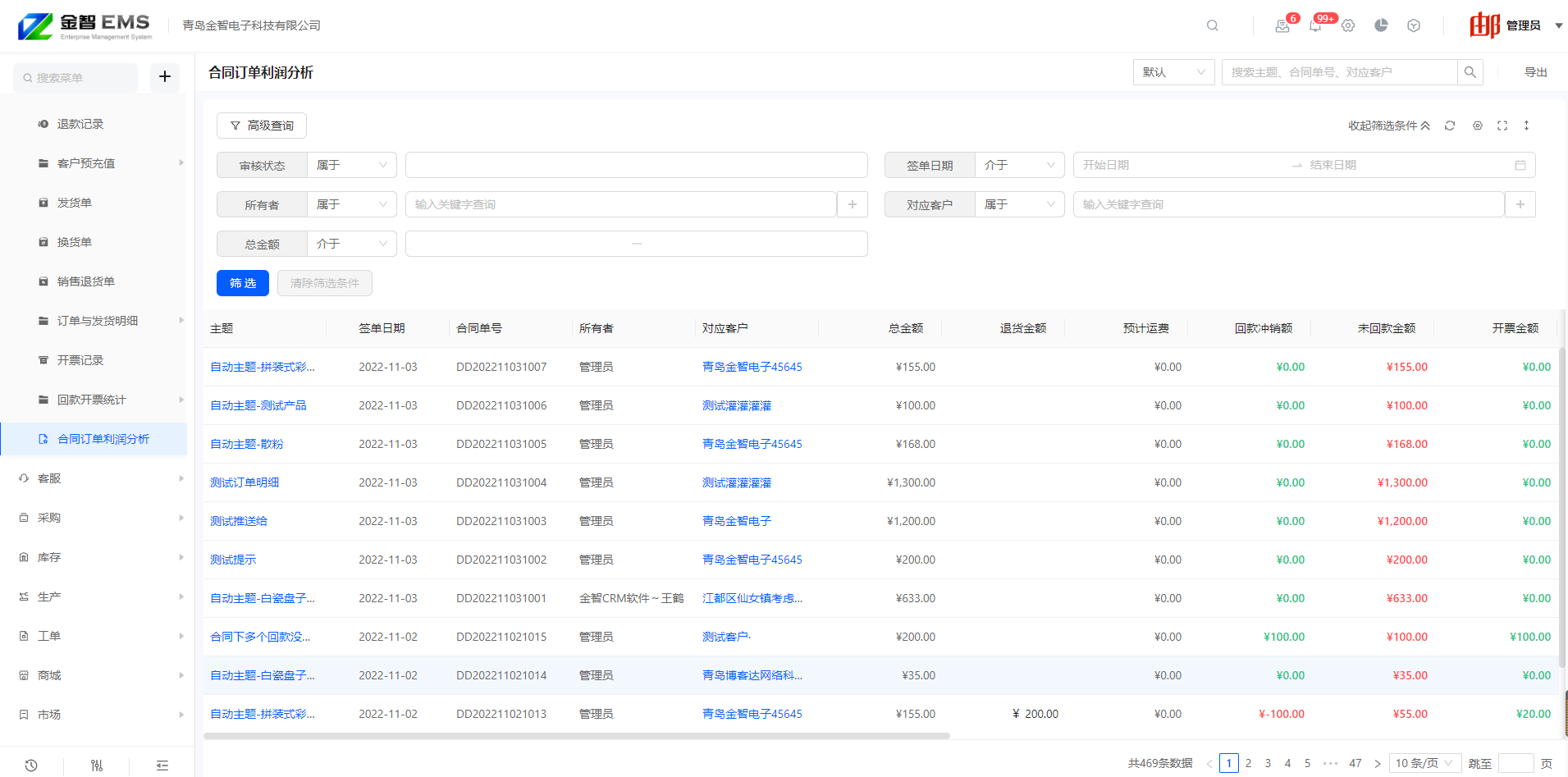The height and width of the screenshot is (777, 1568).
Task: Focus the 搜索主题、合同单号、对应客户 search box
Action: pyautogui.click(x=1339, y=72)
